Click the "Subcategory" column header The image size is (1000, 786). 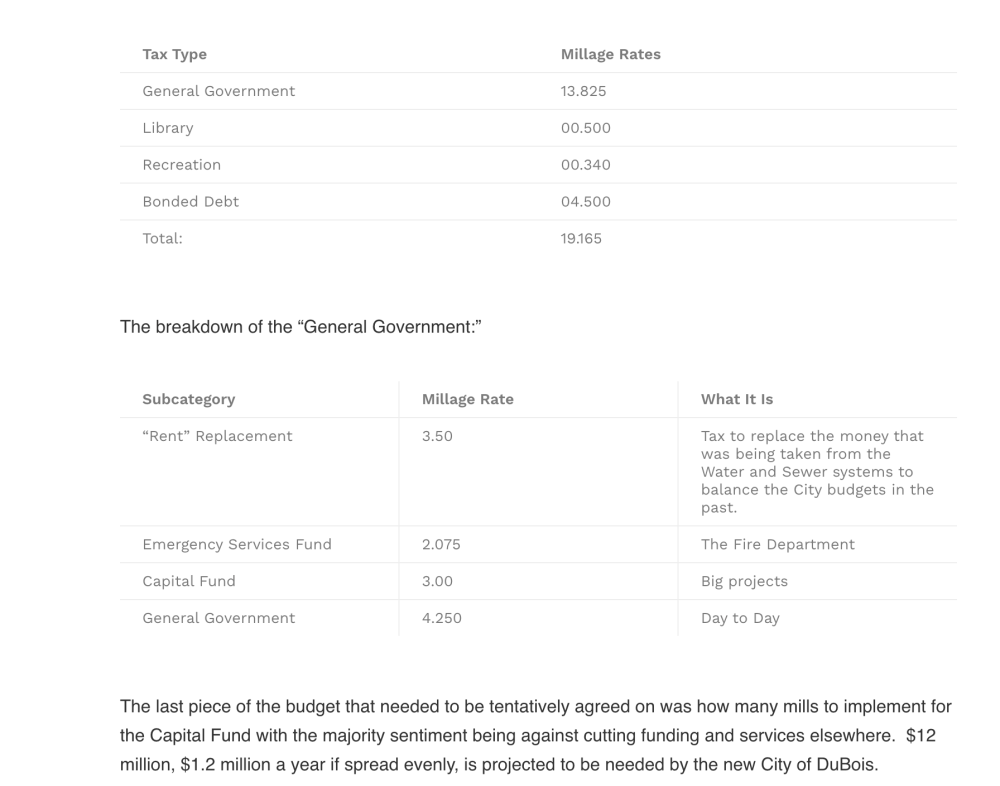click(188, 399)
